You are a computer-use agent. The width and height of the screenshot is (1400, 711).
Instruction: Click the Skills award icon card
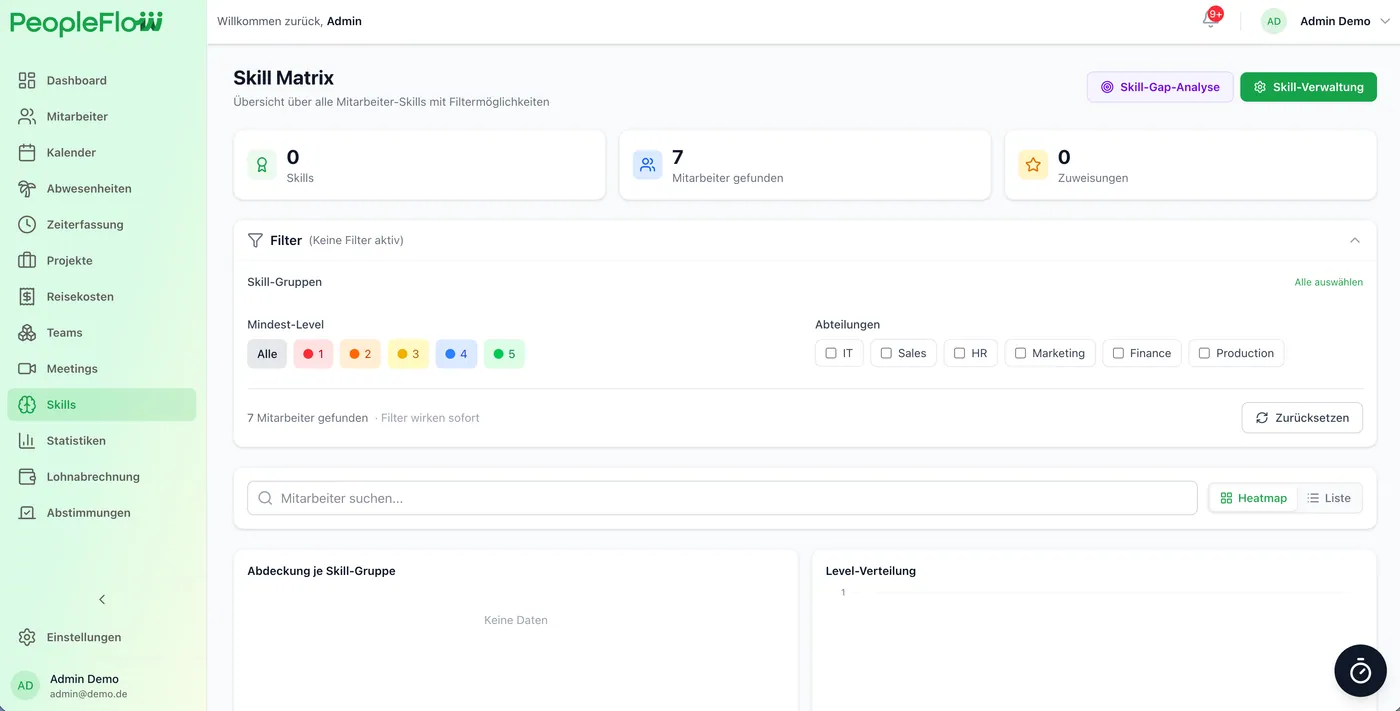click(x=262, y=165)
